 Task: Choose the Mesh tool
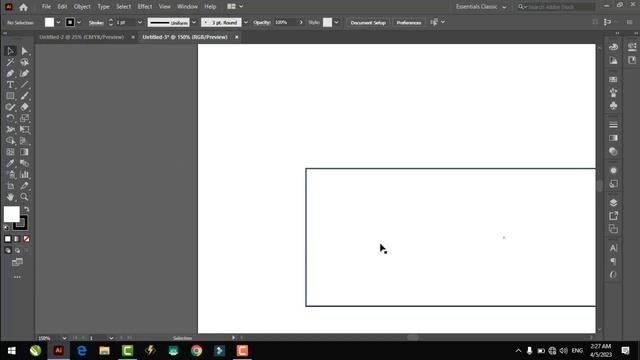[10, 152]
